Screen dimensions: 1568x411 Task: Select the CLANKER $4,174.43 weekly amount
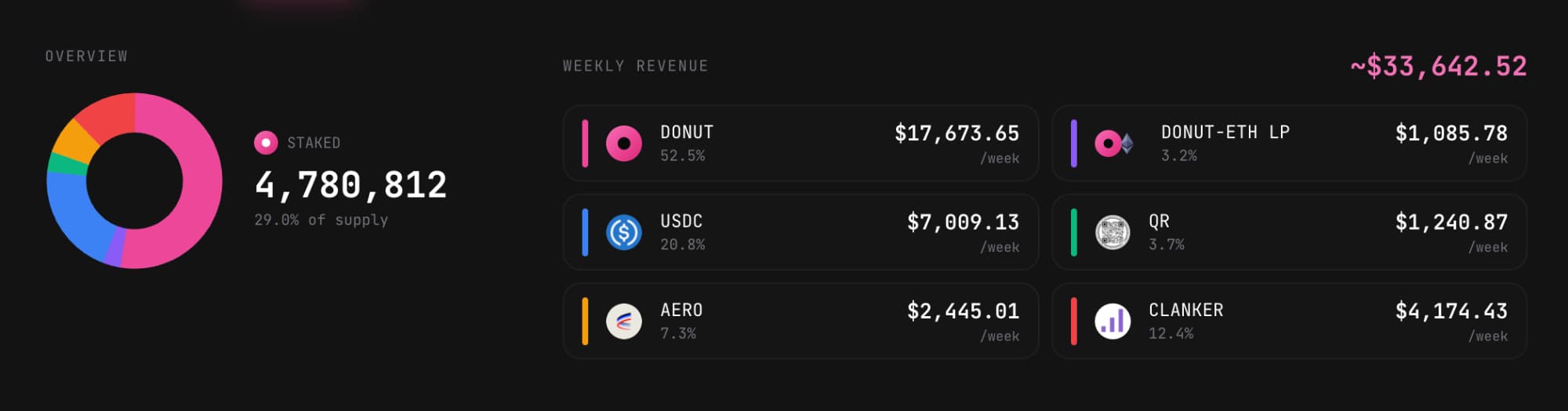[x=1450, y=311]
